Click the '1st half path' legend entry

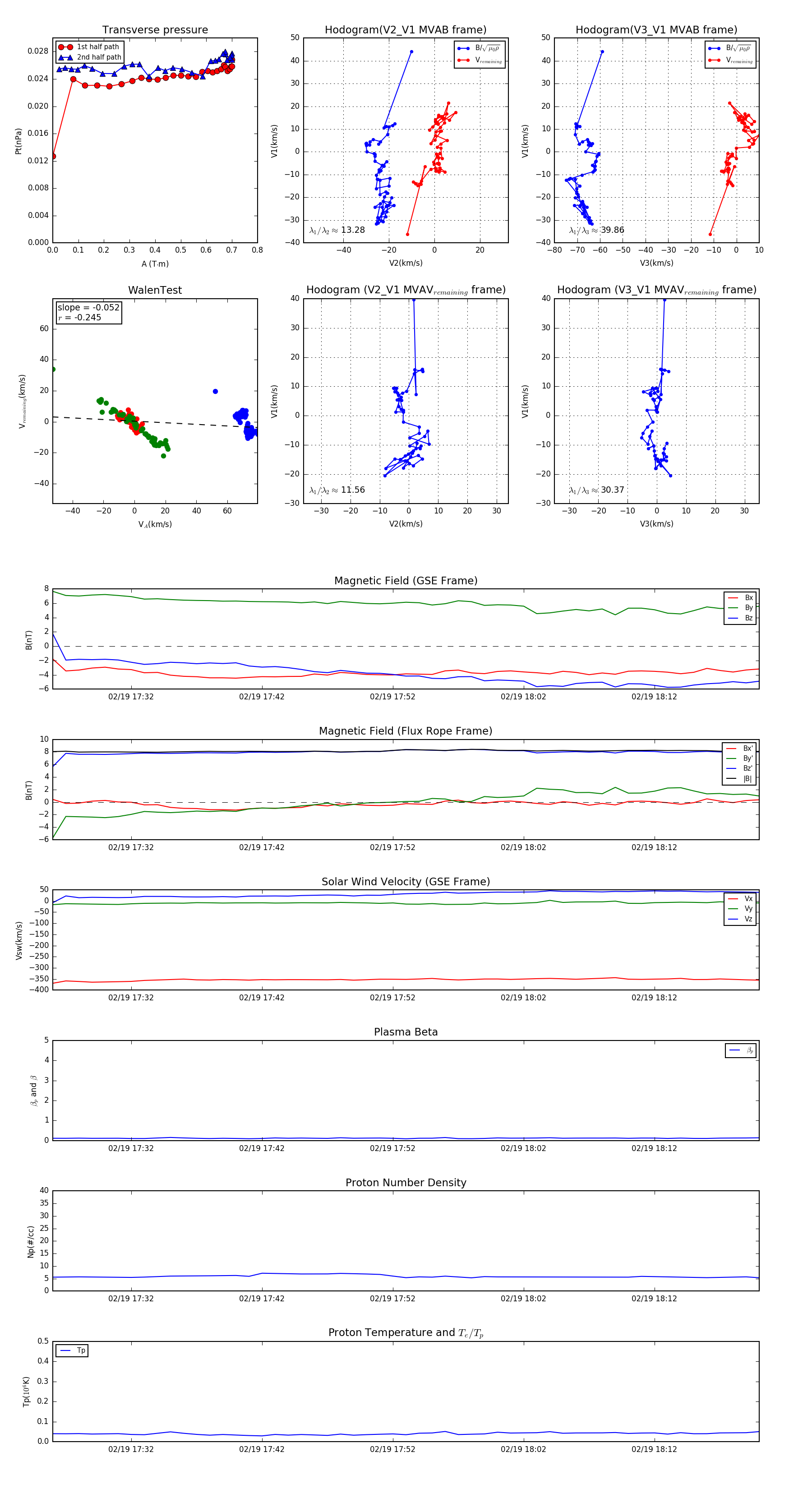(x=89, y=47)
